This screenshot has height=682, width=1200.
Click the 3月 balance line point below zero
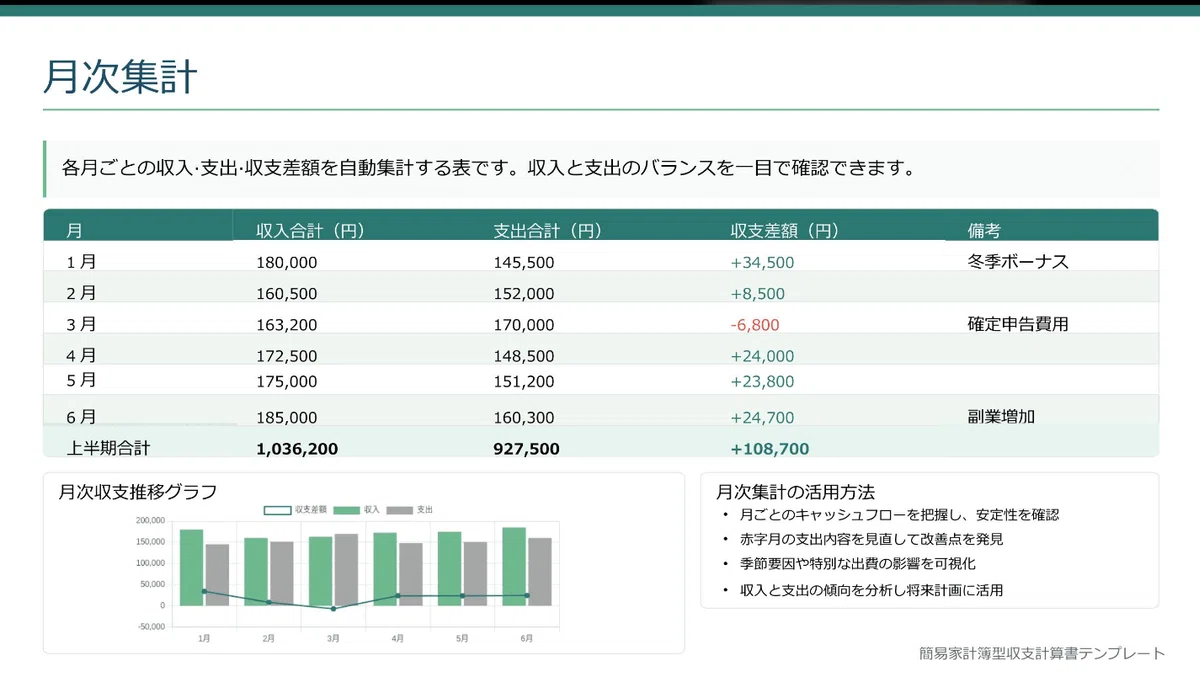(x=333, y=608)
